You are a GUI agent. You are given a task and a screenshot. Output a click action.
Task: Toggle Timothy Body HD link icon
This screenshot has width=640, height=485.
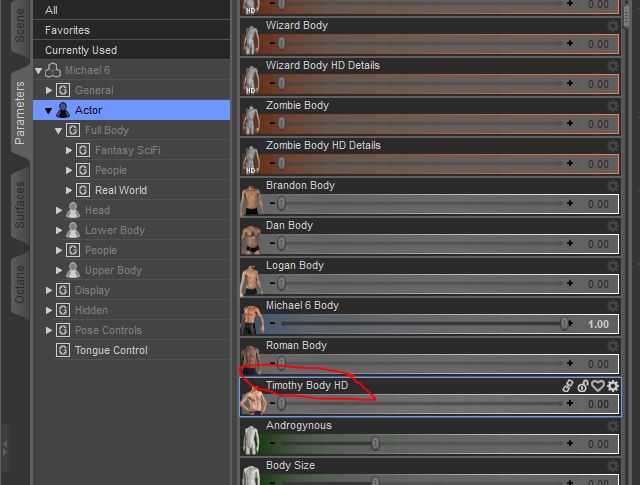568,386
